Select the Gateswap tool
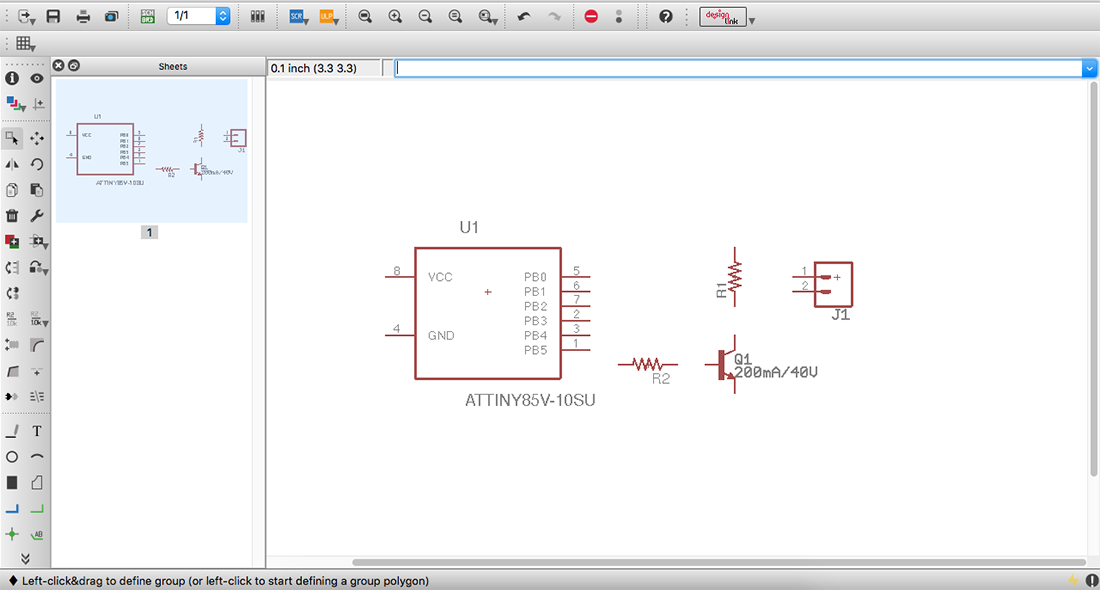This screenshot has height=590, width=1100. 12,293
